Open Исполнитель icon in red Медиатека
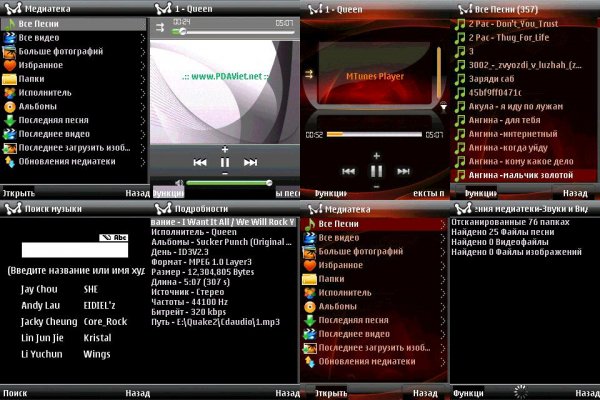600x400 pixels. point(310,293)
